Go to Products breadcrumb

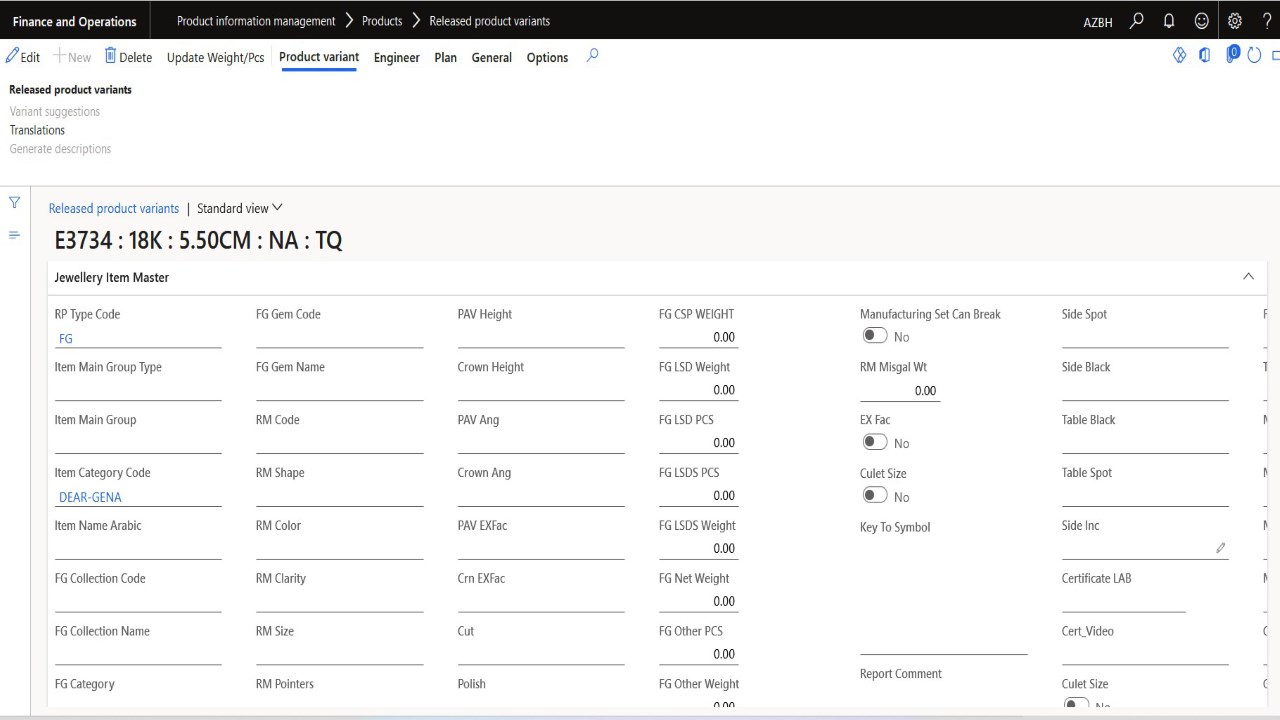[382, 21]
